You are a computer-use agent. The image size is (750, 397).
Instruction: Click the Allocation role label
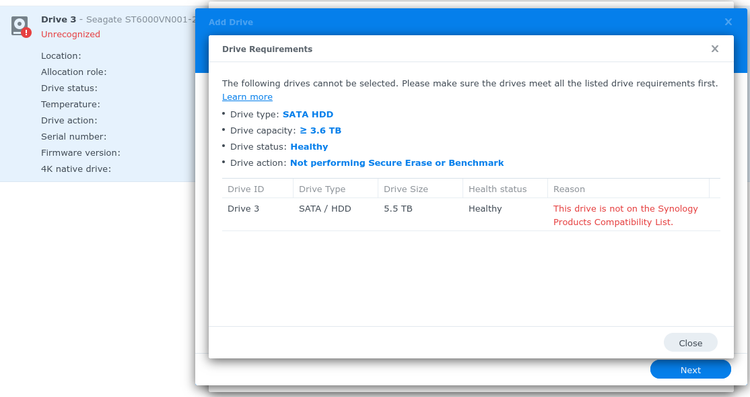pos(74,72)
